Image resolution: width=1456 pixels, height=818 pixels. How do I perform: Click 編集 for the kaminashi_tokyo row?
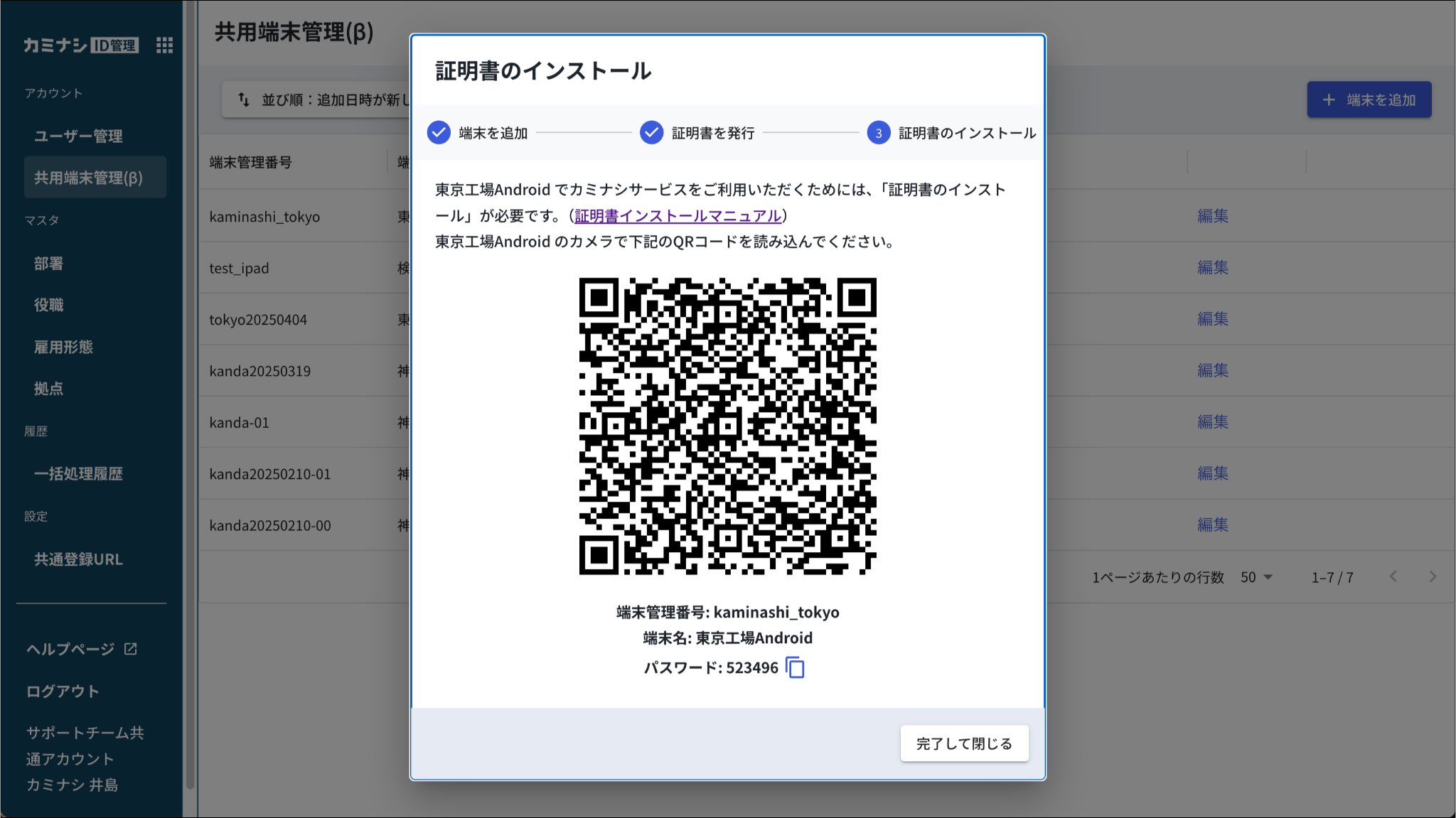(1212, 216)
